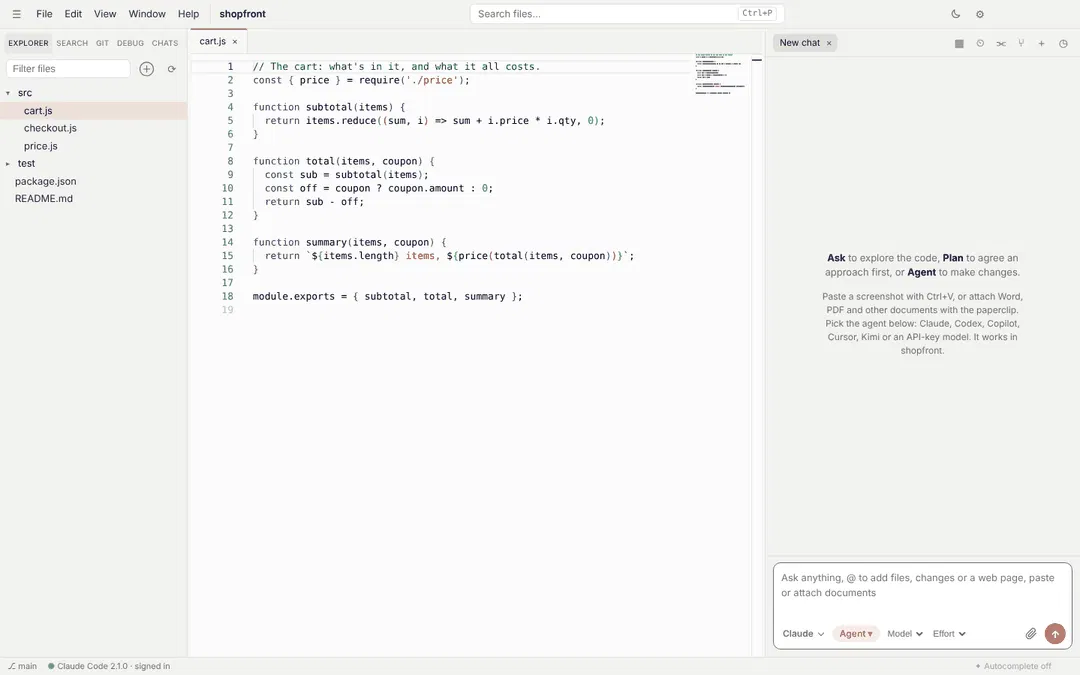Screen dimensions: 1080x675
Task: Attach a document with the paperclip icon
Action: click(1030, 634)
